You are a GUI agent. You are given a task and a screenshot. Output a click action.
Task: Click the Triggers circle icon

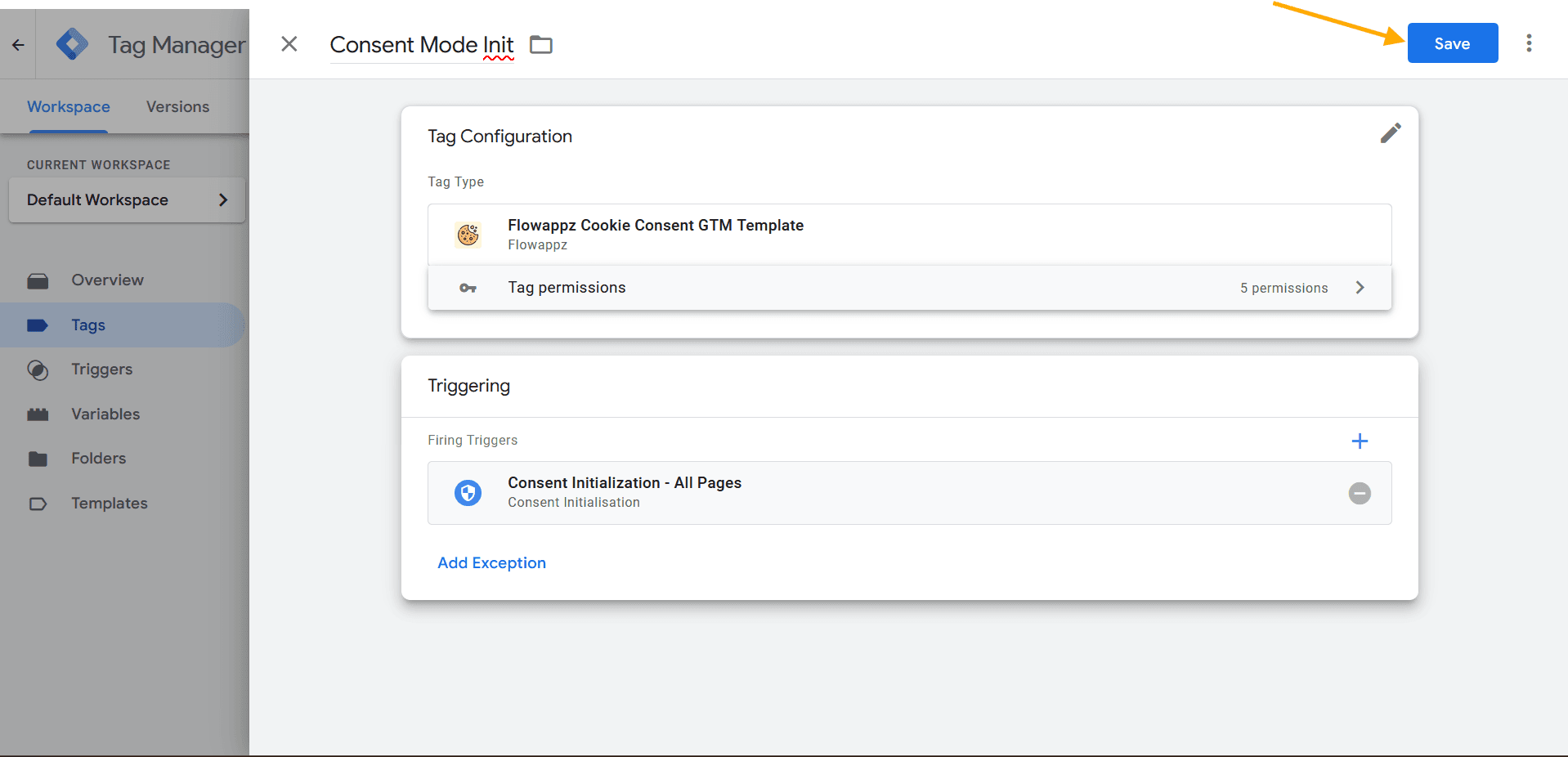(38, 370)
